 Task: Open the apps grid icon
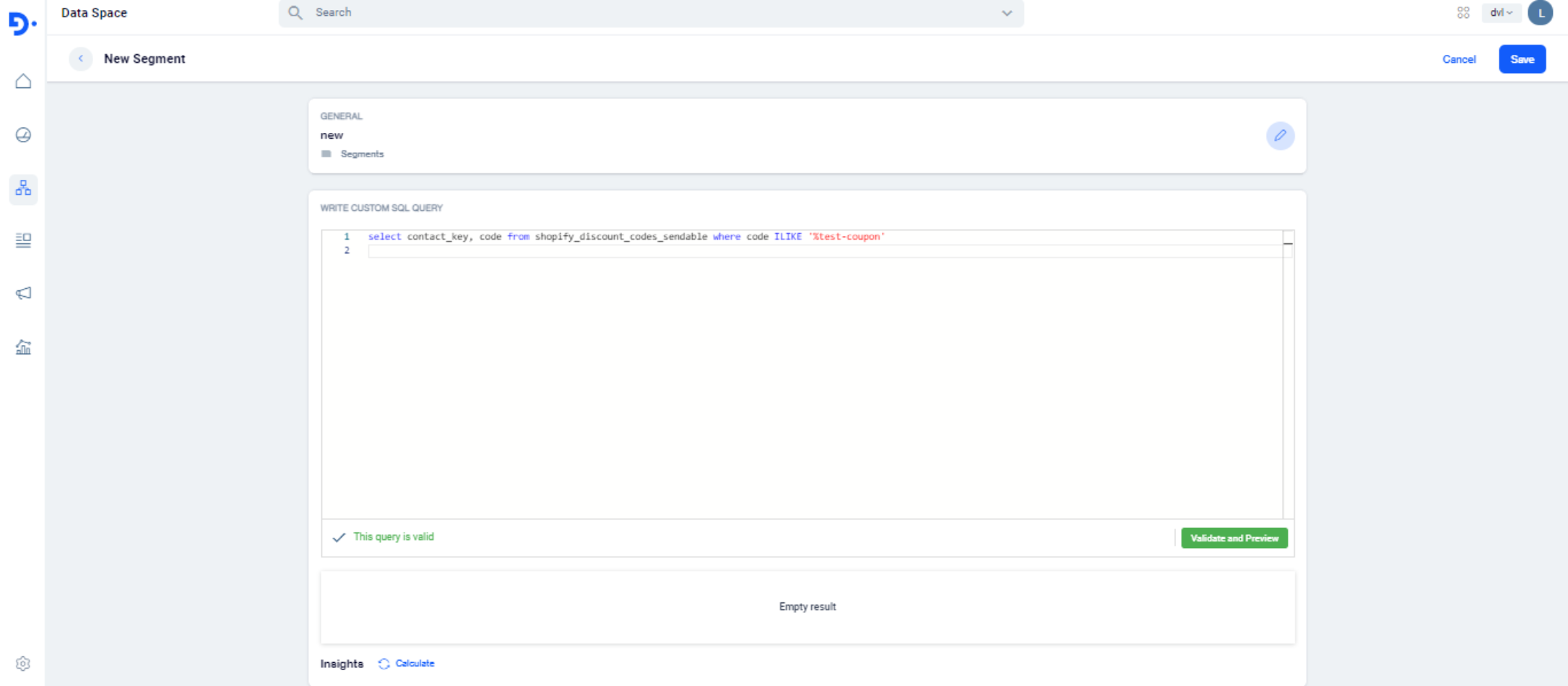pyautogui.click(x=1463, y=13)
